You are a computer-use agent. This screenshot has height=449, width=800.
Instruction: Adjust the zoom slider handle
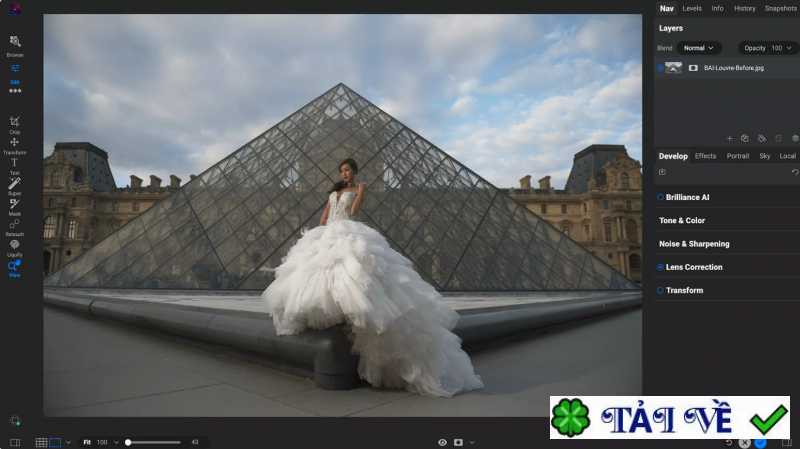pos(128,442)
